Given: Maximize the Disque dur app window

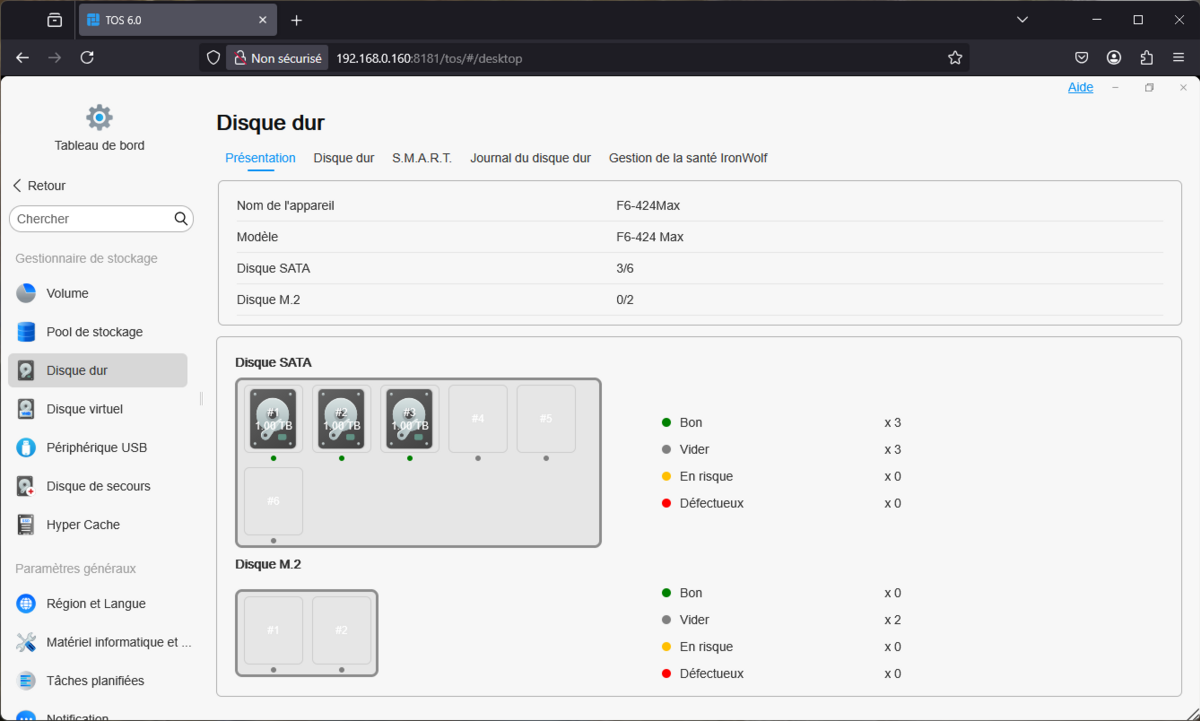Looking at the screenshot, I should pos(1150,88).
